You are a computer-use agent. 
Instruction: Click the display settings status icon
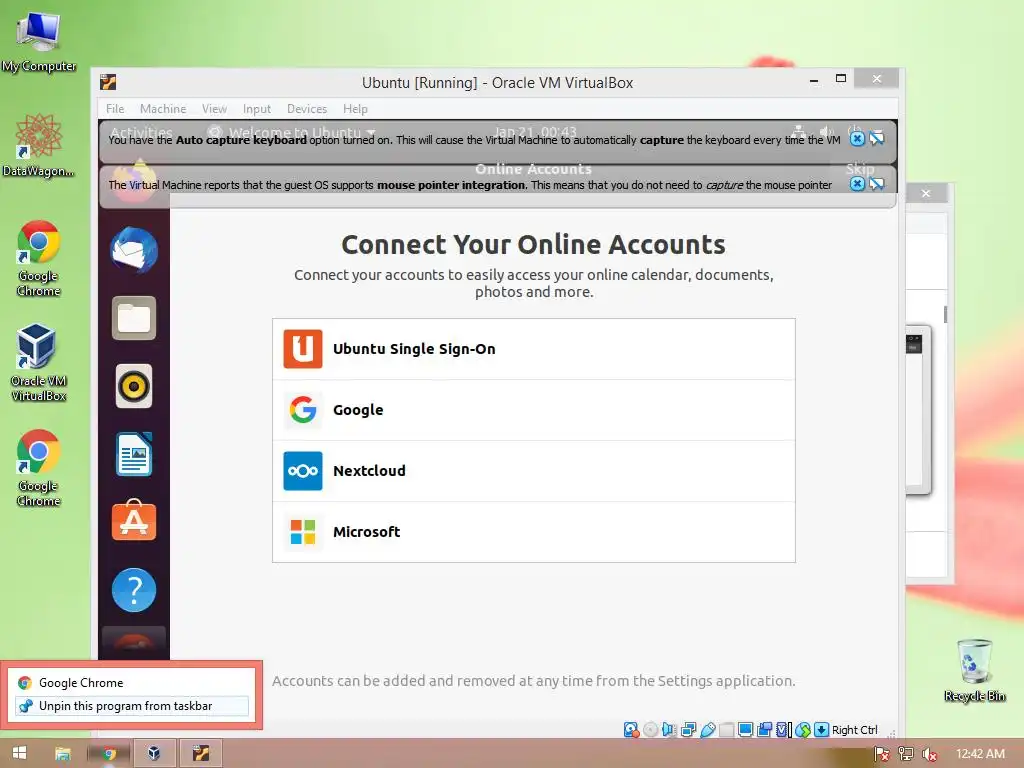(x=745, y=729)
